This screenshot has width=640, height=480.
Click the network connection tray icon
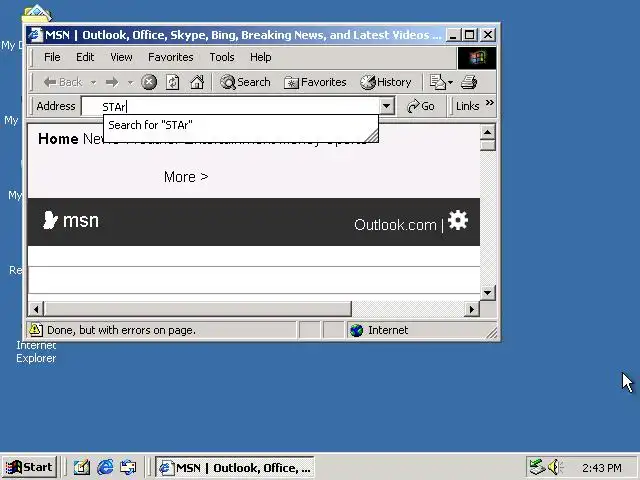[537, 467]
